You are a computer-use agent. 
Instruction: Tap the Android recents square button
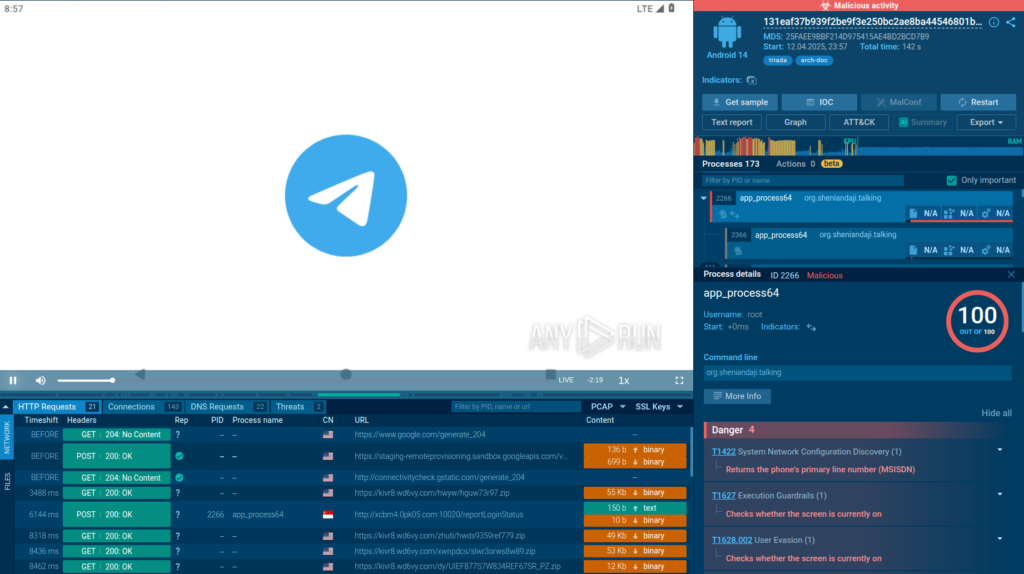[x=550, y=374]
